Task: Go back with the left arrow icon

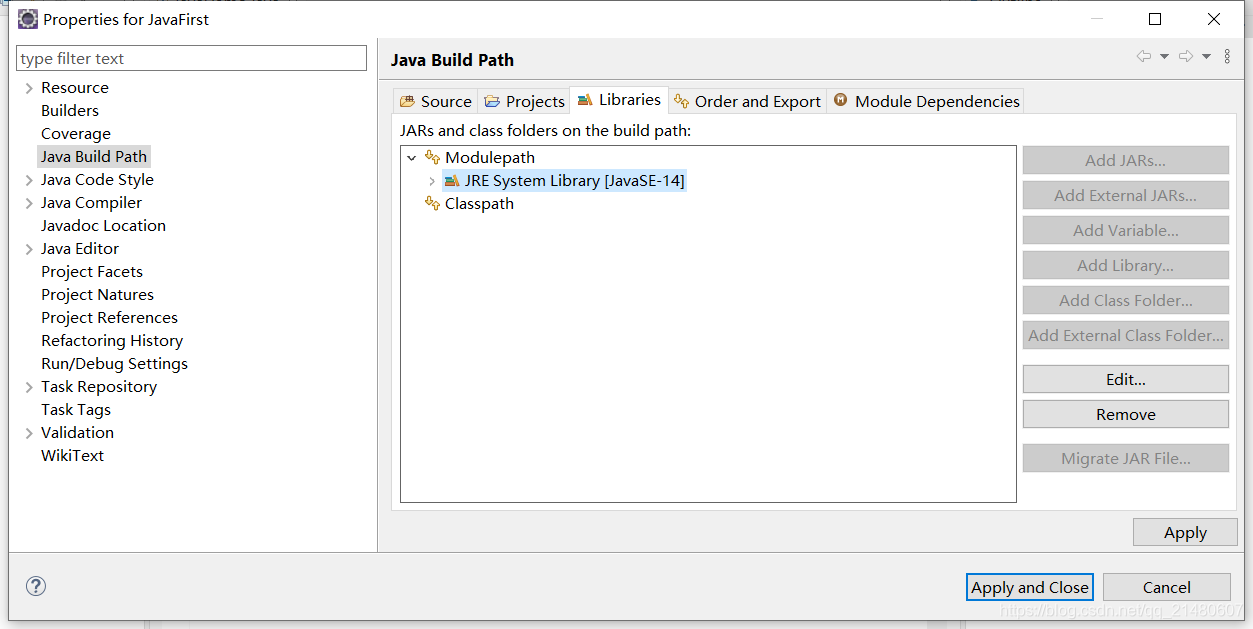Action: pyautogui.click(x=1144, y=57)
